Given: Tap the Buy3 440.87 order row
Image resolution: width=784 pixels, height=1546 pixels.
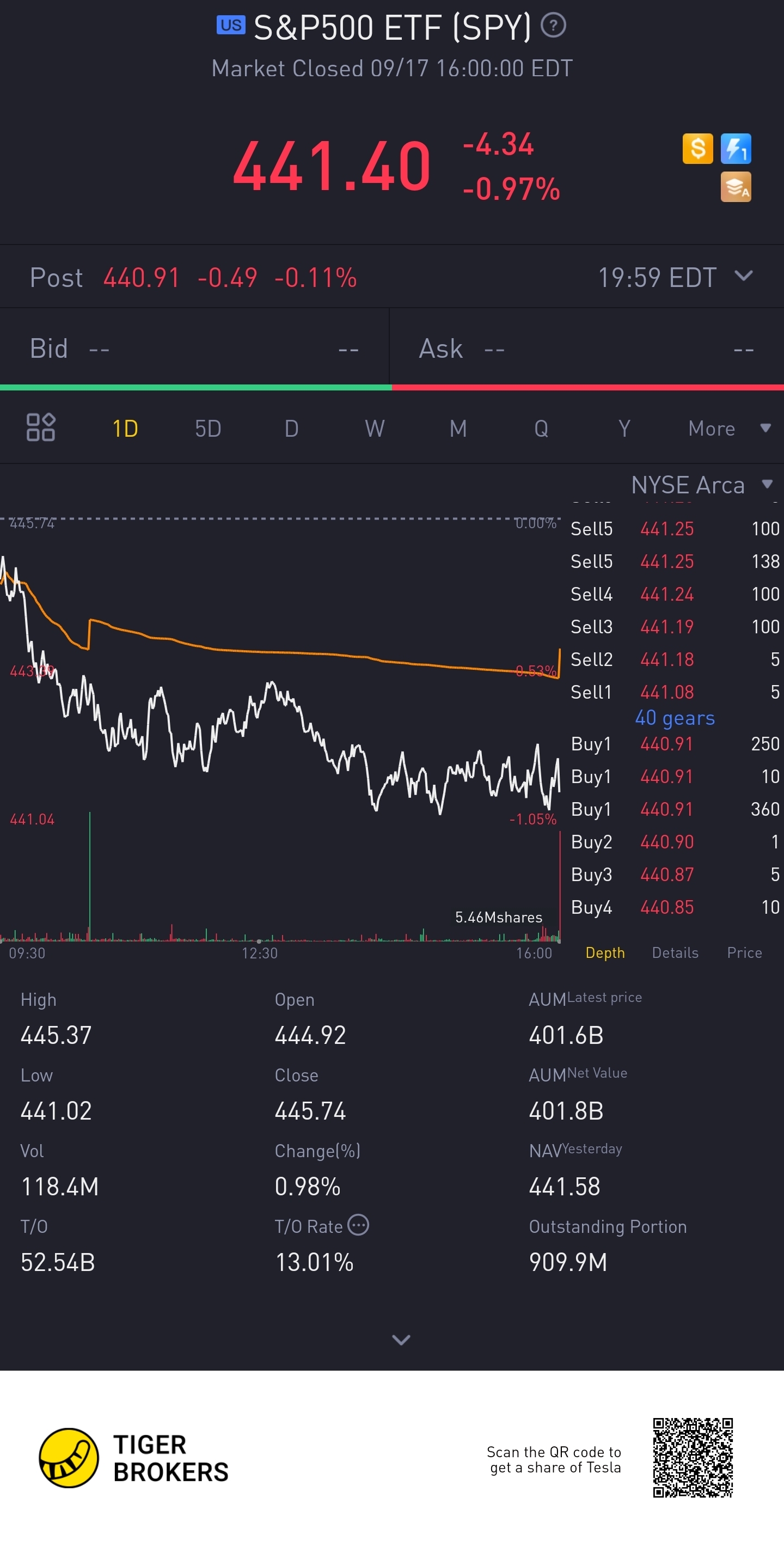Looking at the screenshot, I should (675, 875).
